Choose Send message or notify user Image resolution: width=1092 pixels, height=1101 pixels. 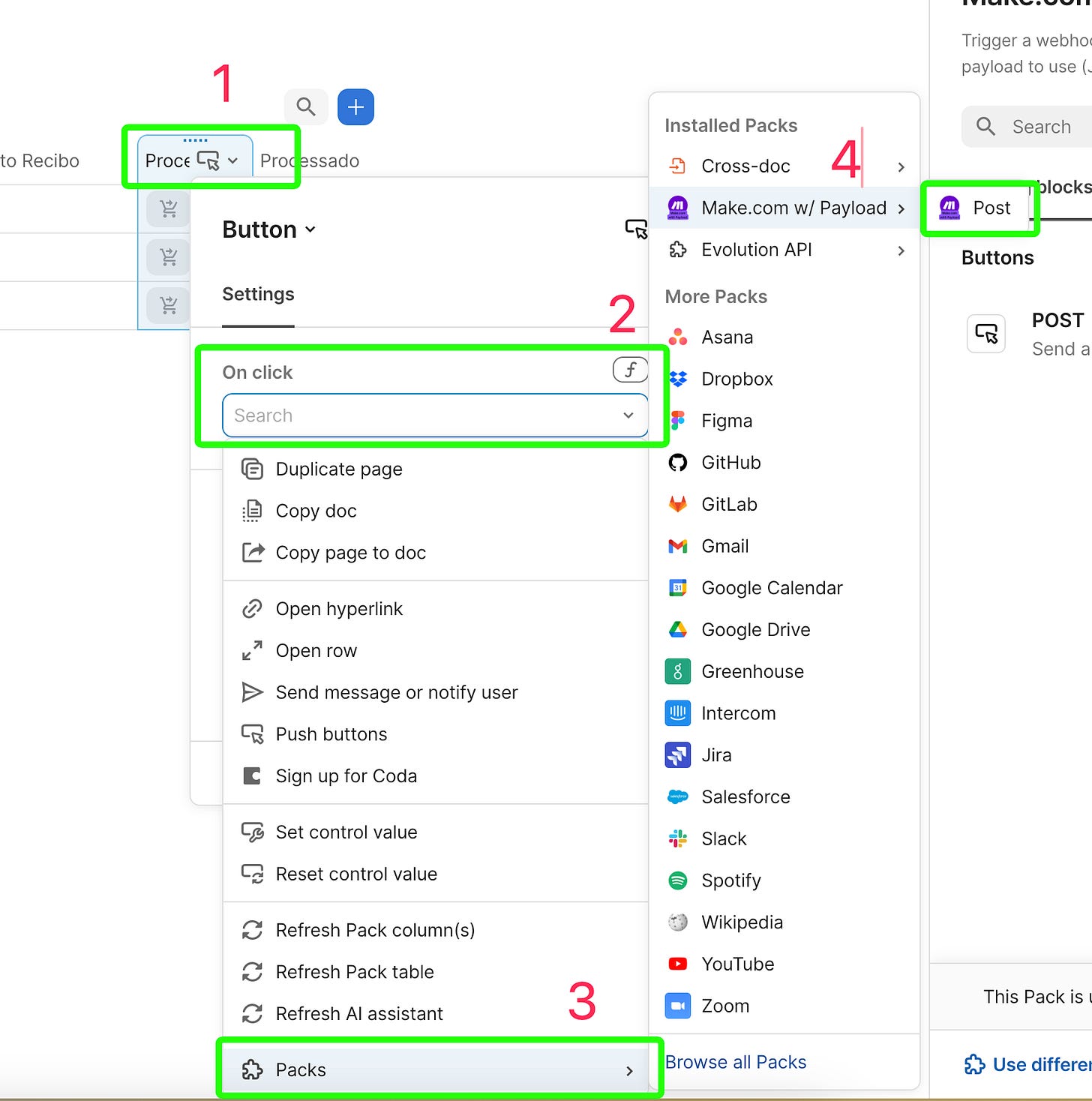click(435, 693)
